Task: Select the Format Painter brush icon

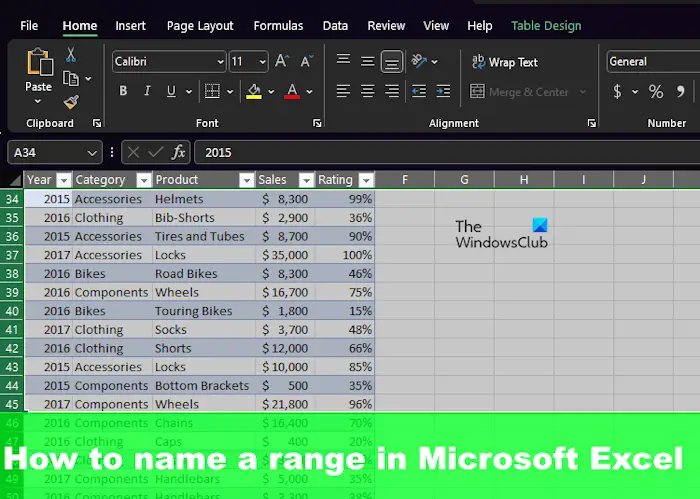Action: pyautogui.click(x=71, y=102)
